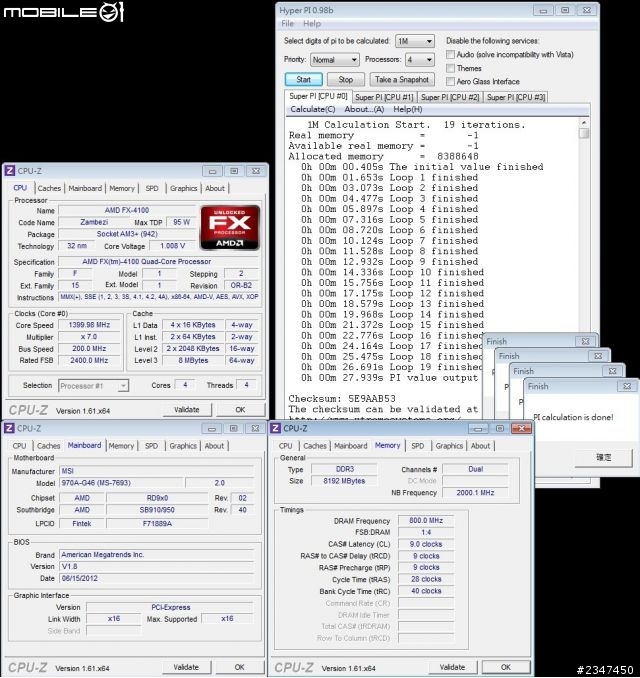Open About tab in top CPU-Z window
This screenshot has height=678, width=640.
(215, 189)
